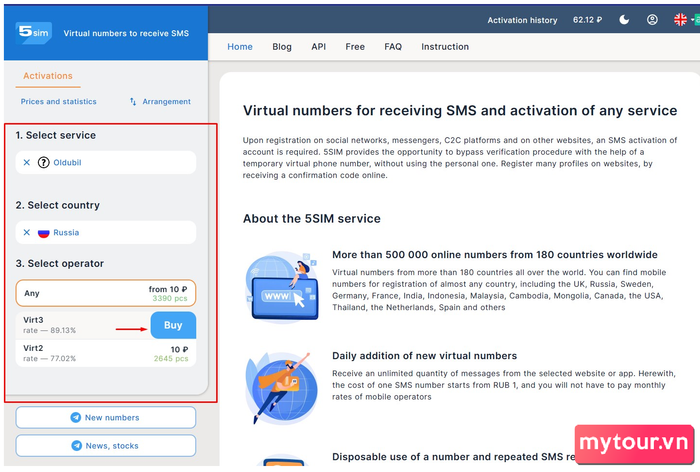Select the Any operator option
This screenshot has height=472, width=700.
106,293
